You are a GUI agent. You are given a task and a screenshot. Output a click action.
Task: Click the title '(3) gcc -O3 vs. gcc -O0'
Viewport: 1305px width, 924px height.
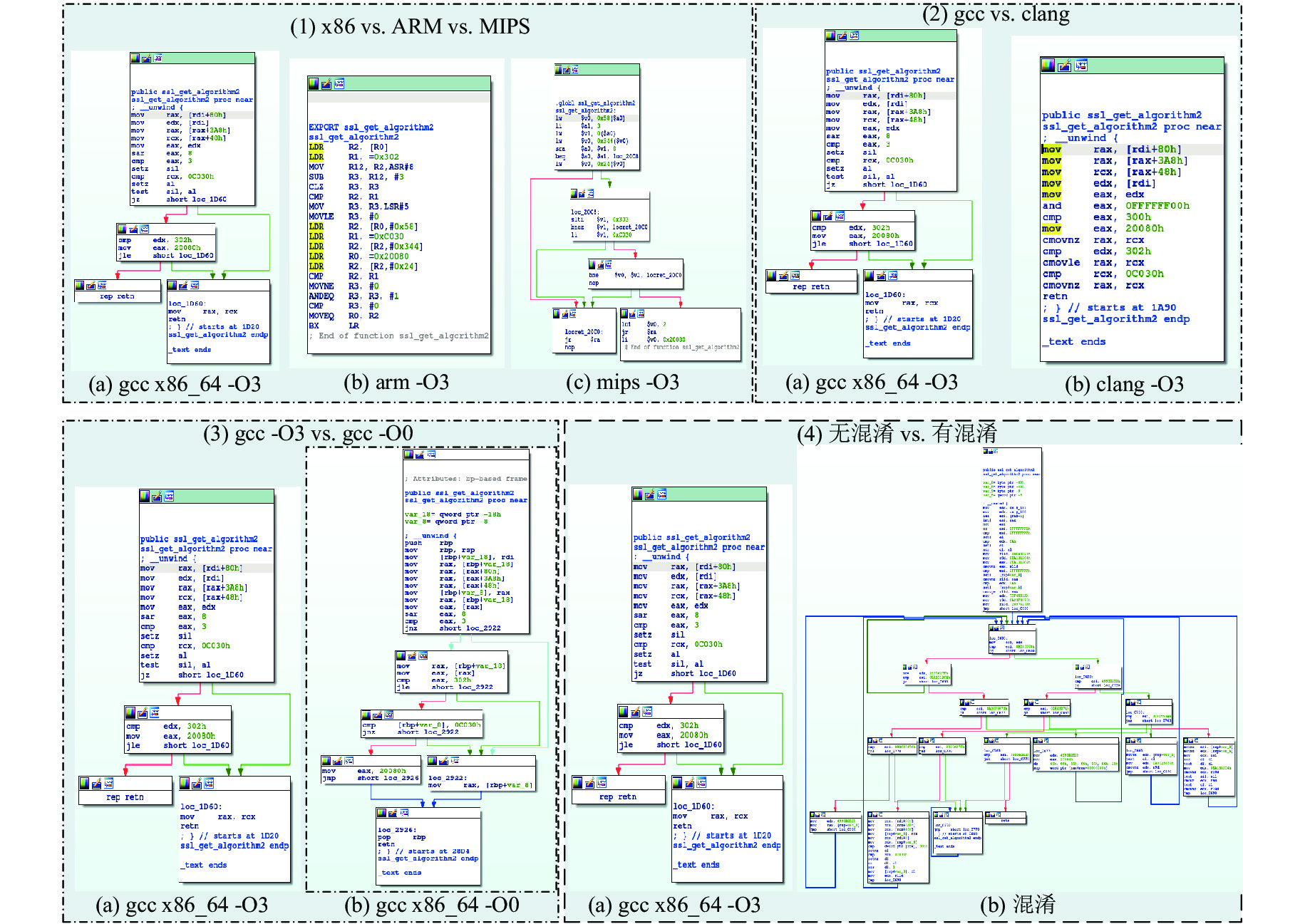(308, 433)
